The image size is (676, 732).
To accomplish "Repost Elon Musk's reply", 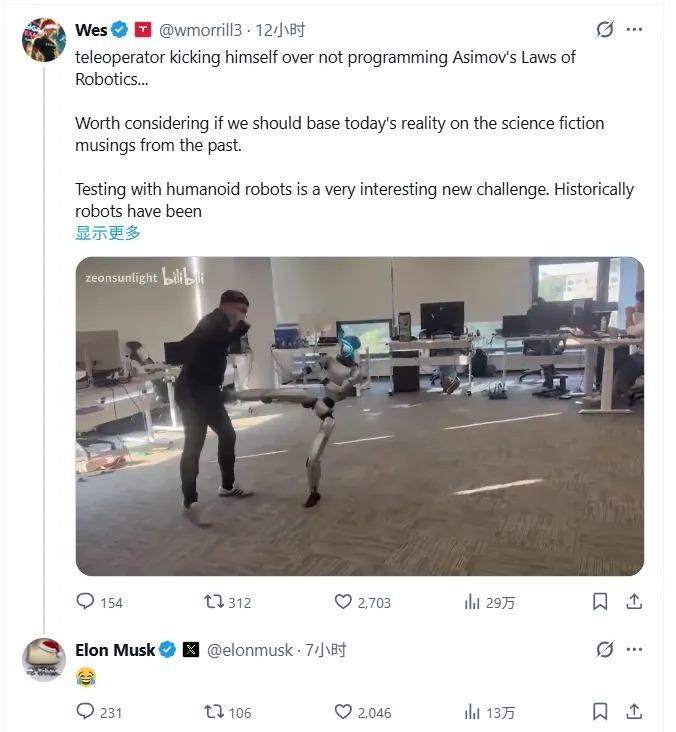I will pyautogui.click(x=214, y=712).
